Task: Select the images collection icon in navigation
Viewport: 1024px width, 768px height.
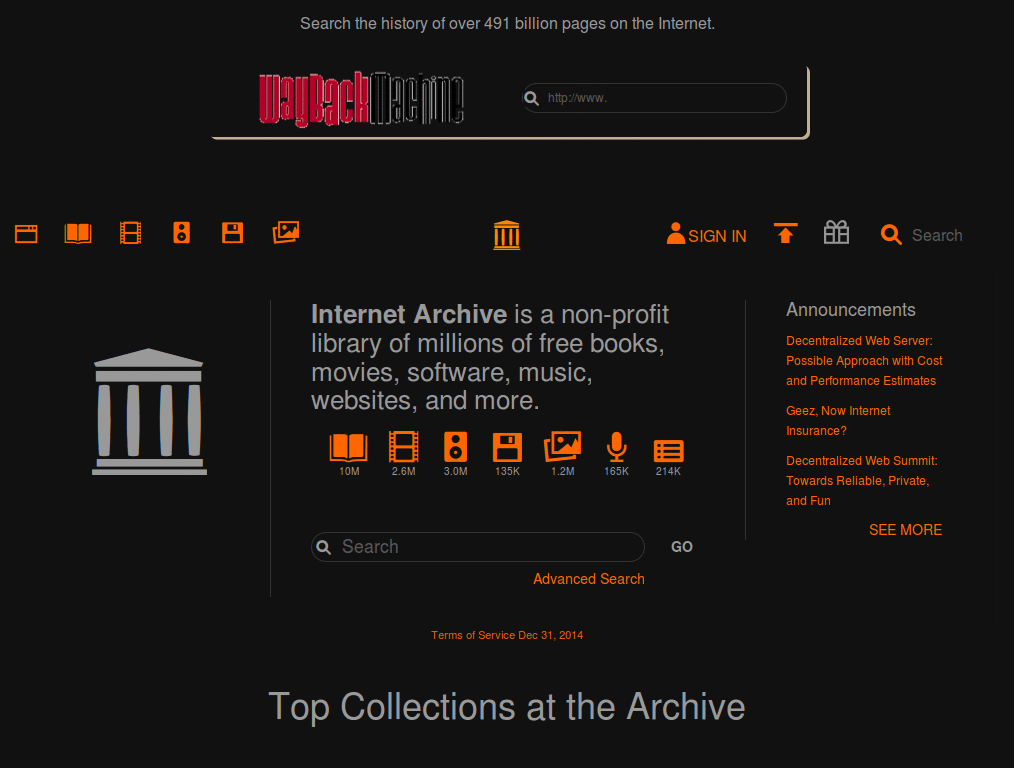Action: (x=285, y=232)
